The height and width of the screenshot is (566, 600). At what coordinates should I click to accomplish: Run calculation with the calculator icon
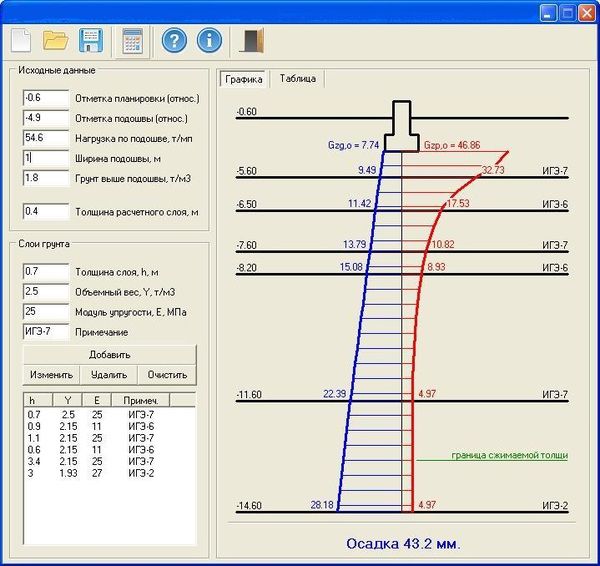[132, 41]
